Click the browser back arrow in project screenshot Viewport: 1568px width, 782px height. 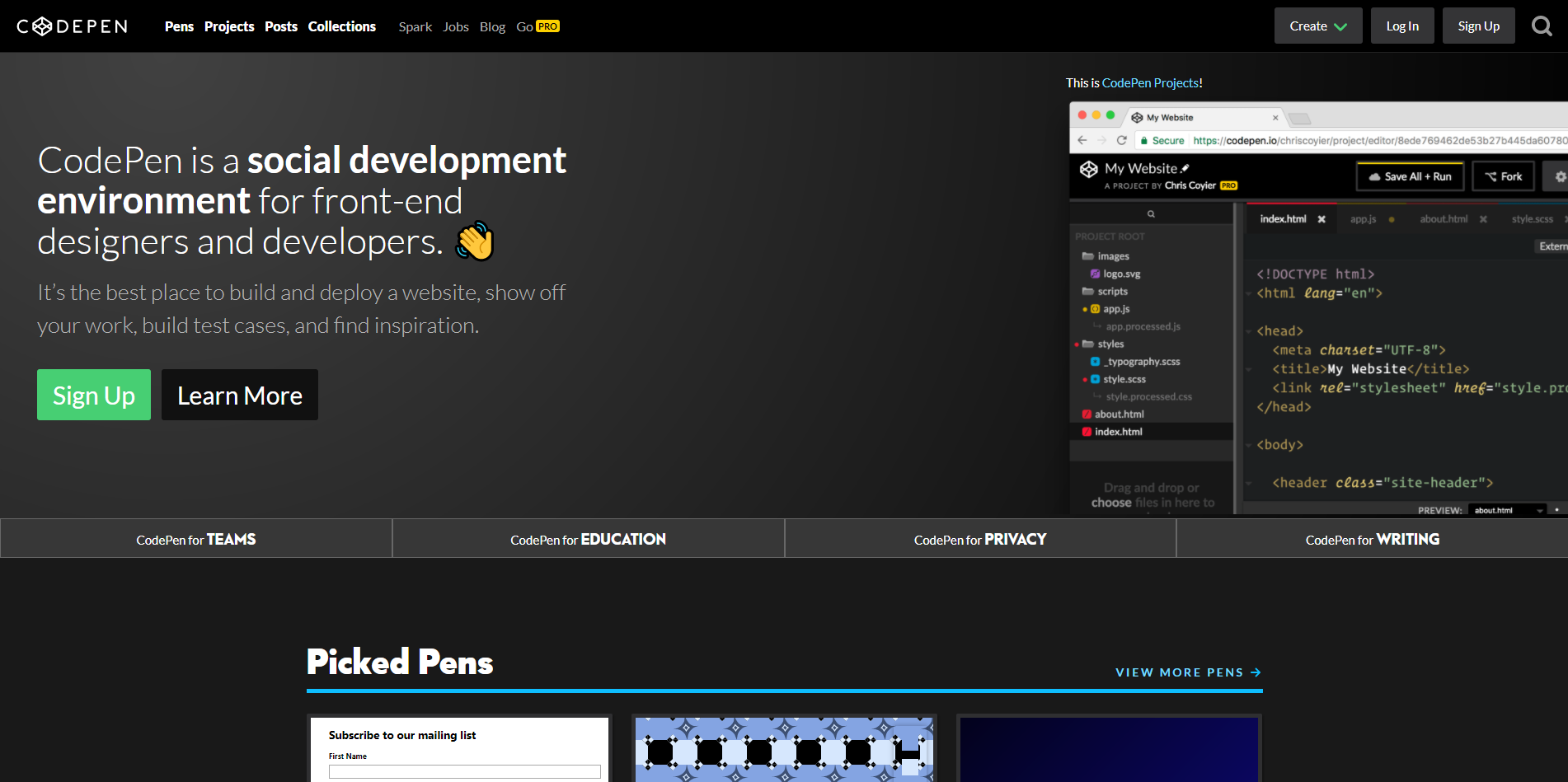[1082, 140]
